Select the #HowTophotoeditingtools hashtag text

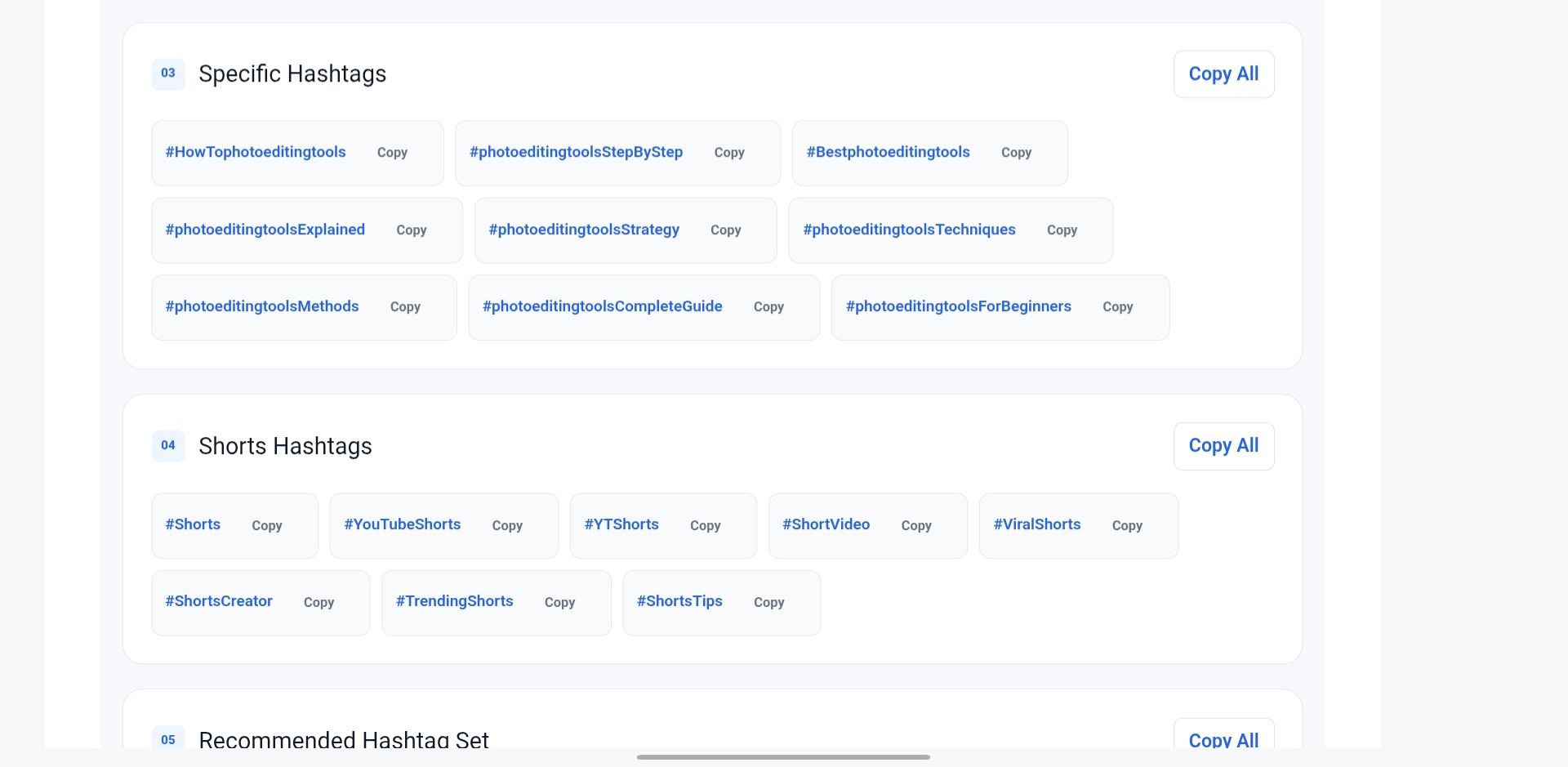[256, 152]
